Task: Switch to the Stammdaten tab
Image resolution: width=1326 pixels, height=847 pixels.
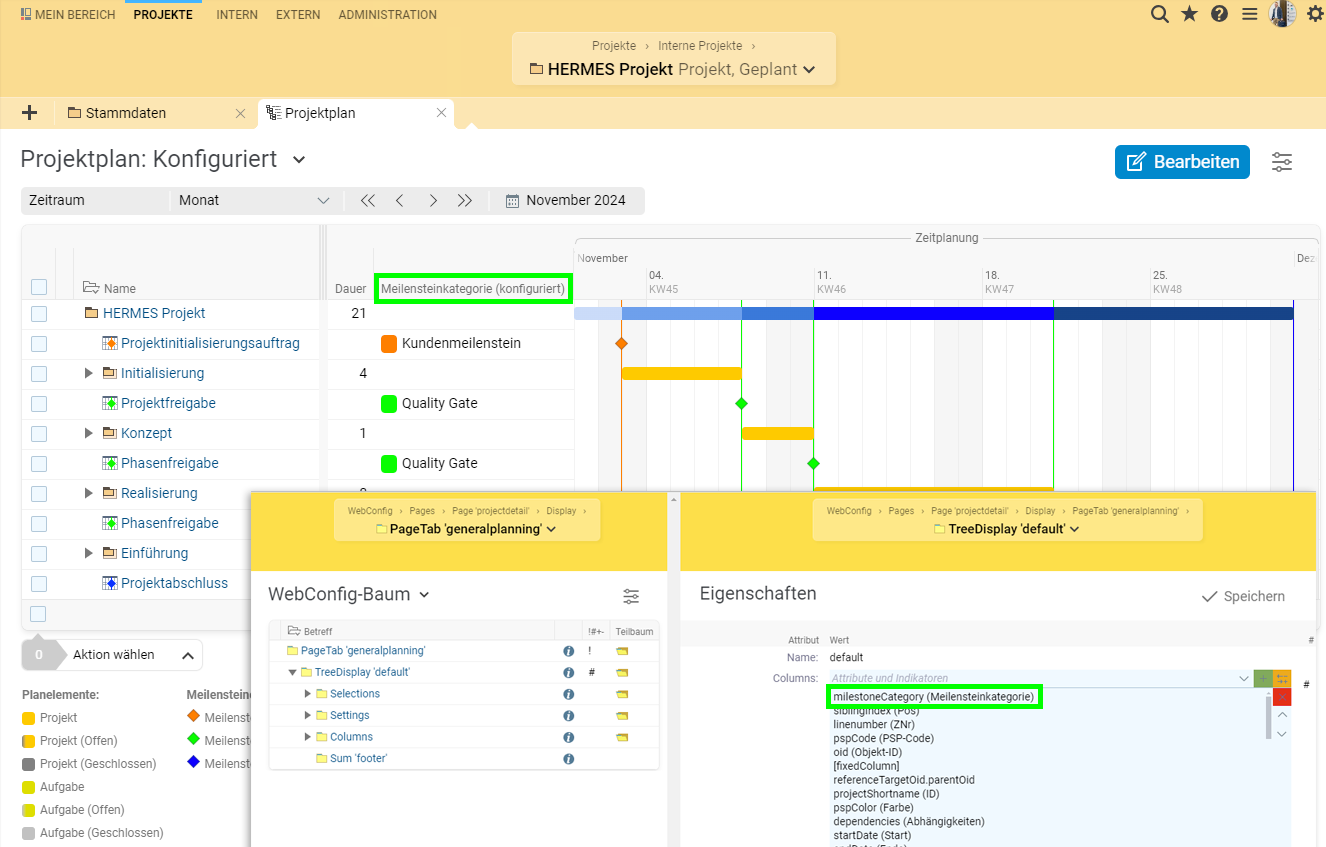Action: [126, 113]
